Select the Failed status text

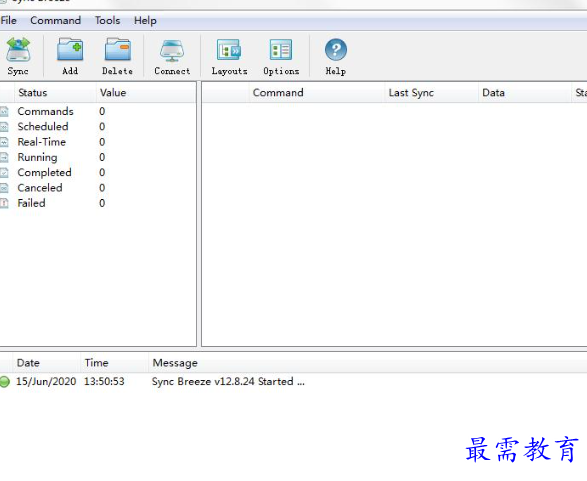[x=31, y=203]
